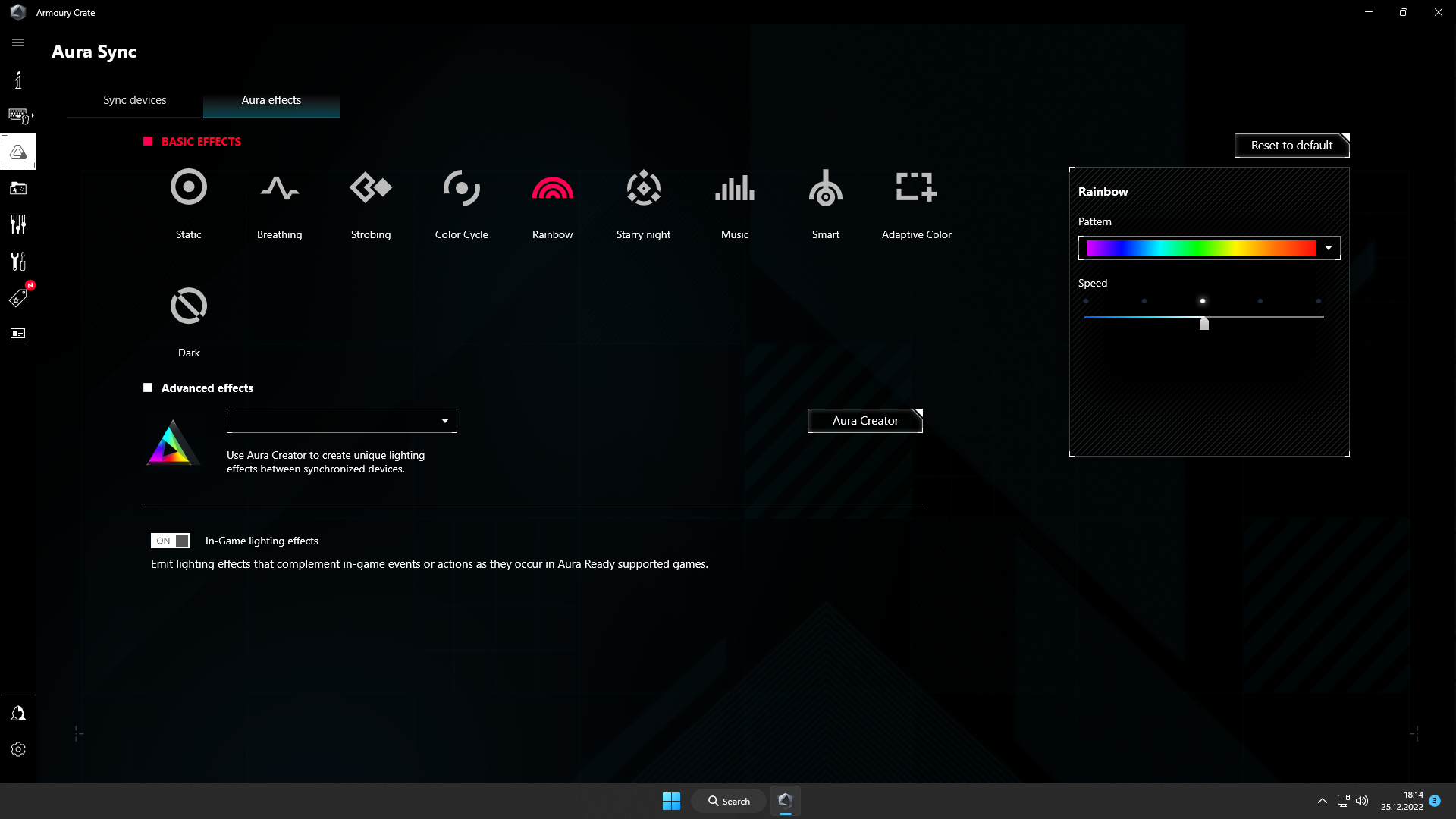This screenshot has width=1456, height=819.
Task: Open Armoury Crate settings gear
Action: pos(18,749)
